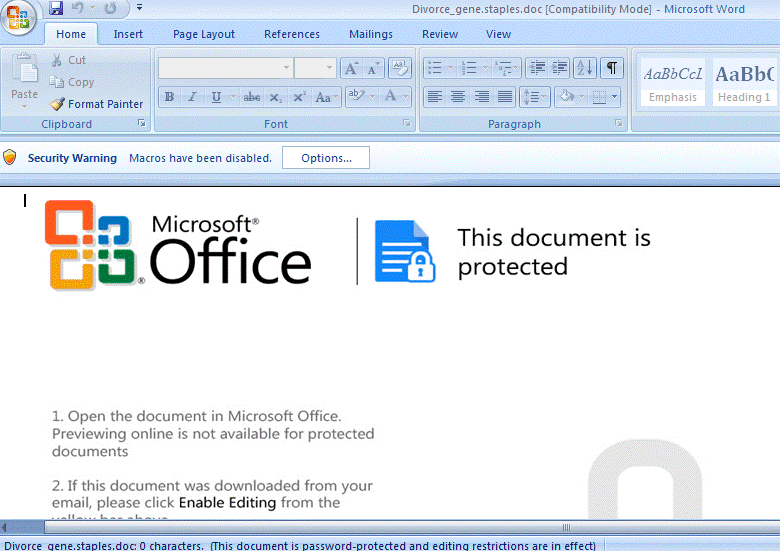780x551 pixels.
Task: Click the Borders icon
Action: pos(599,96)
